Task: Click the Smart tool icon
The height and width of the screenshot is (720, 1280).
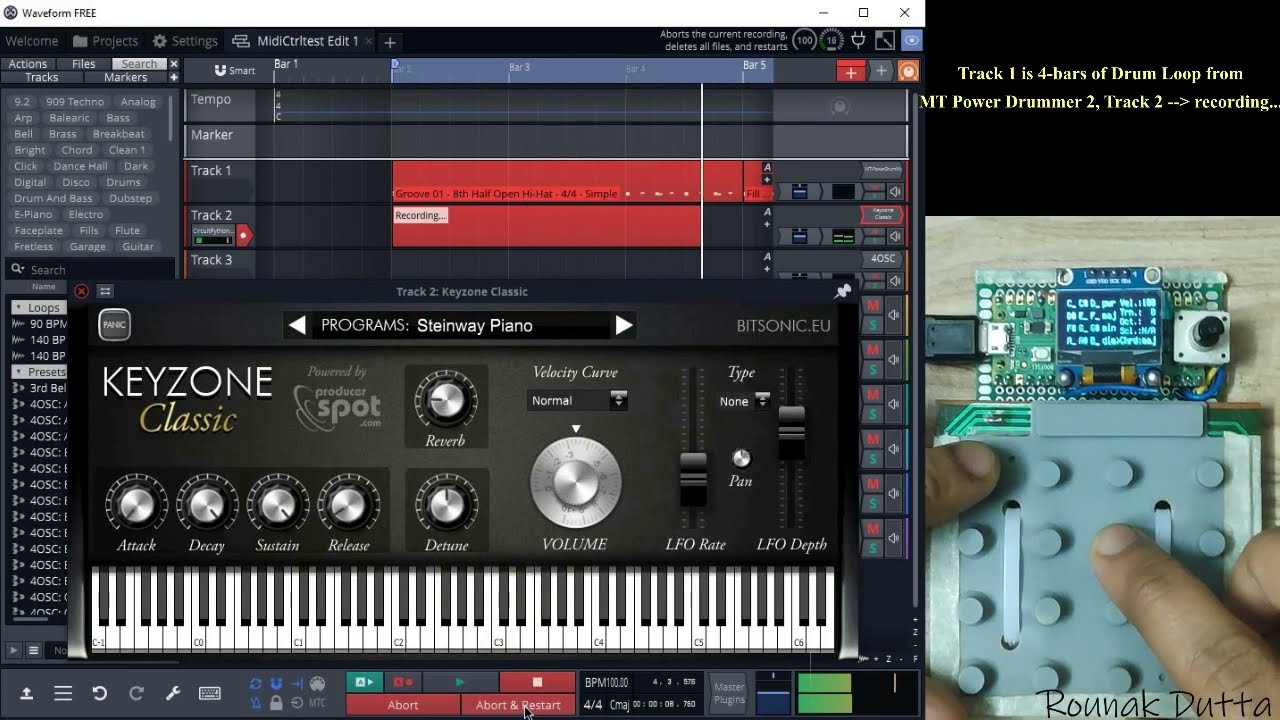Action: pos(235,70)
